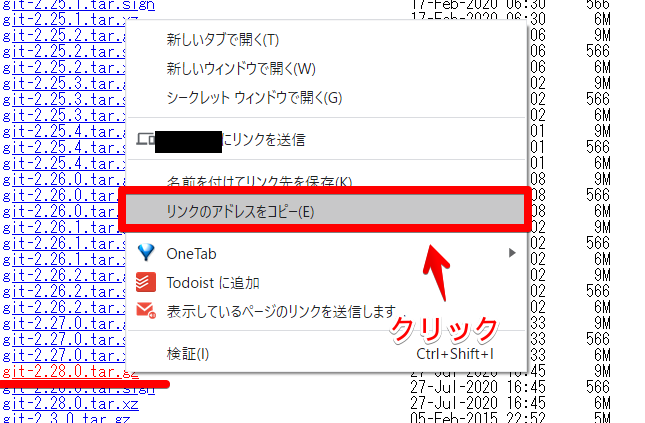645x423 pixels.
Task: Click リンクのアドレスをコピー(E)
Action: 325,212
